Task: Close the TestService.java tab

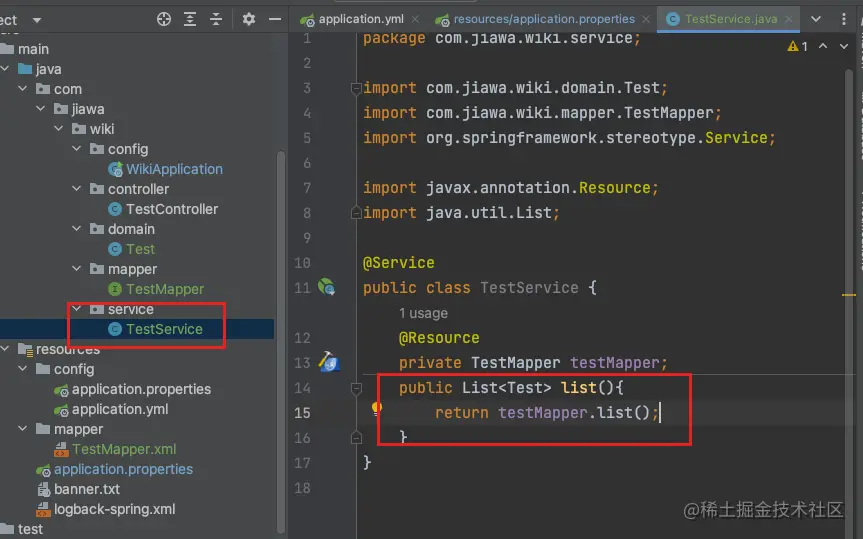Action: 789,19
